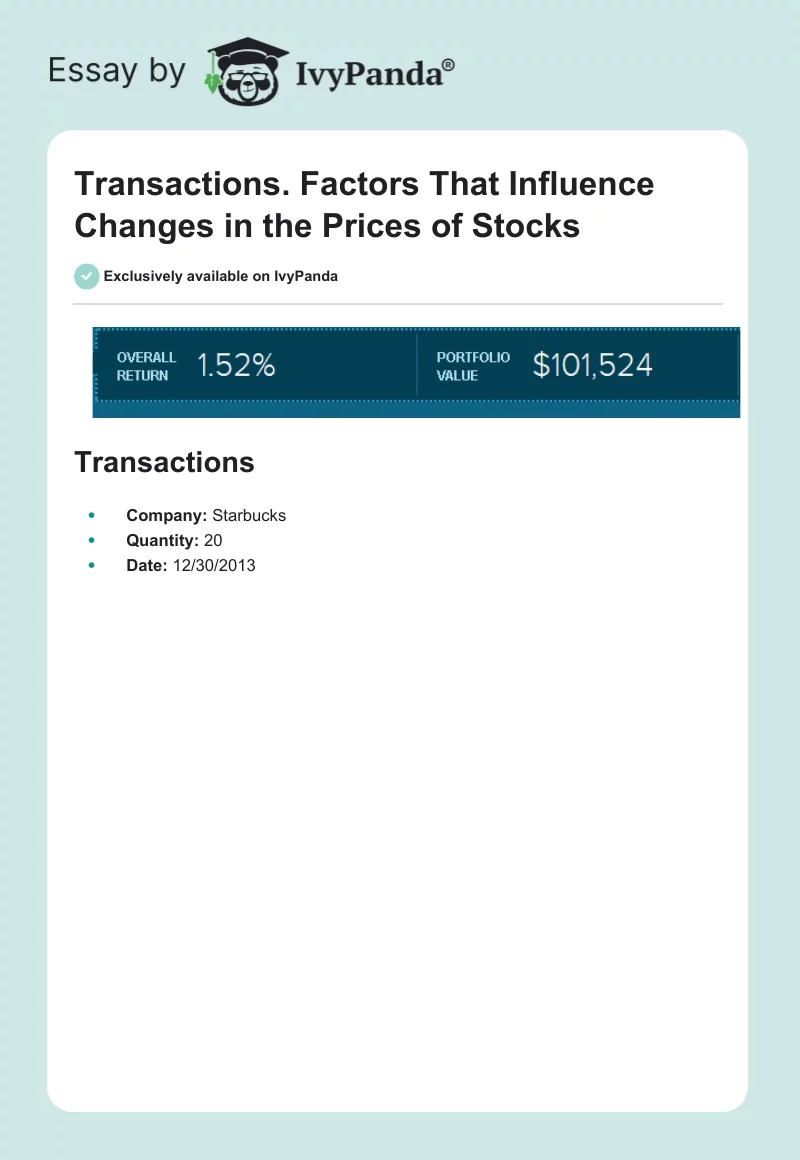Click the essay title heading
Image resolution: width=800 pixels, height=1160 pixels.
click(364, 205)
